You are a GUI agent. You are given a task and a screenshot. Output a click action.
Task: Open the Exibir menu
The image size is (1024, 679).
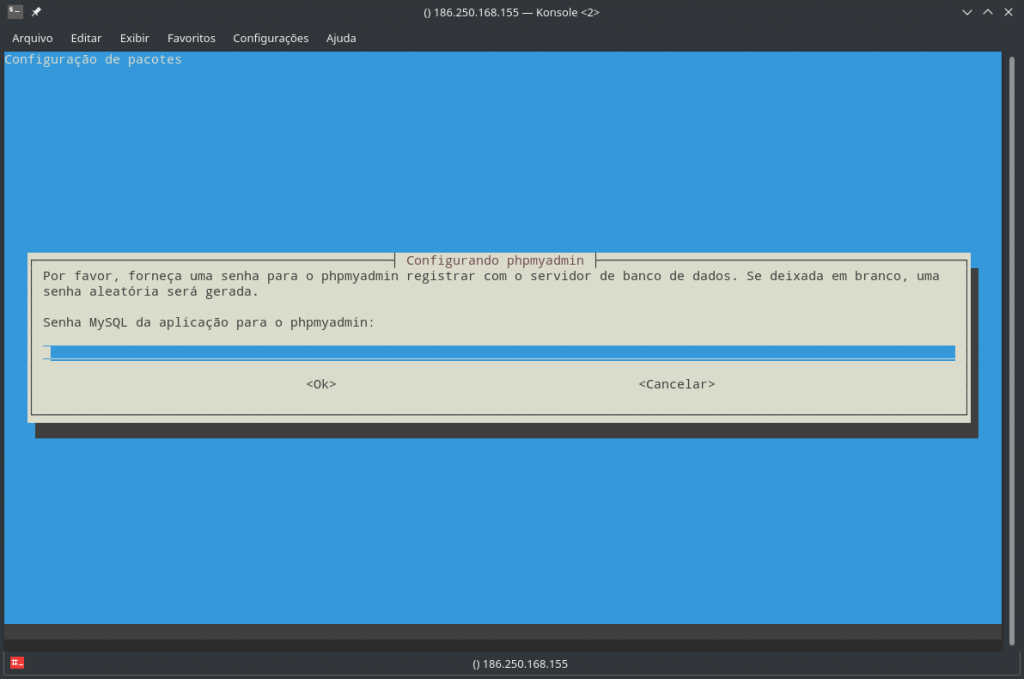pos(134,38)
